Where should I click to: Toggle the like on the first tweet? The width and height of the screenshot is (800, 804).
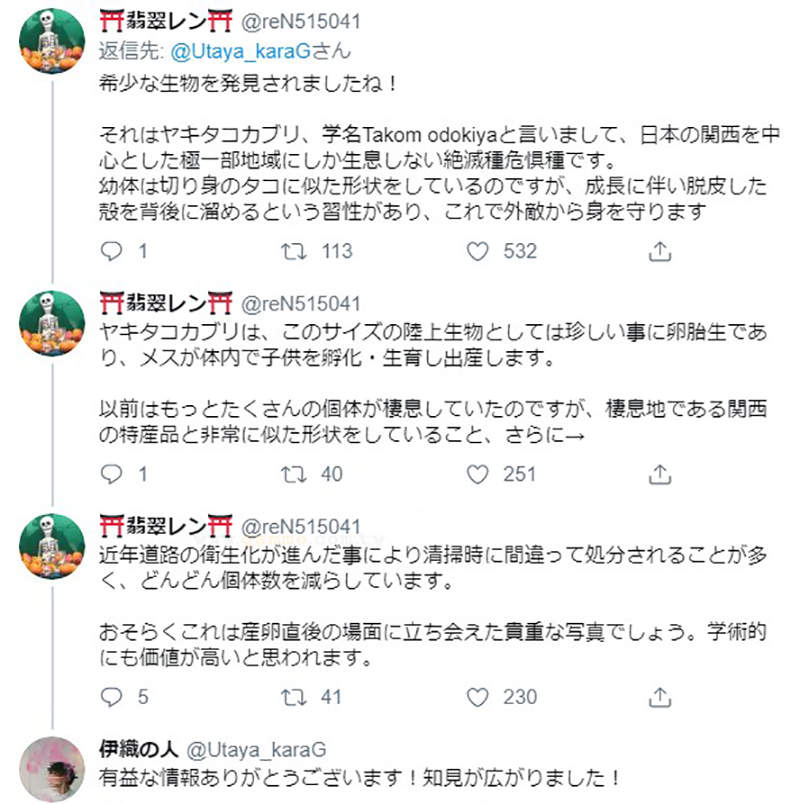(x=477, y=253)
